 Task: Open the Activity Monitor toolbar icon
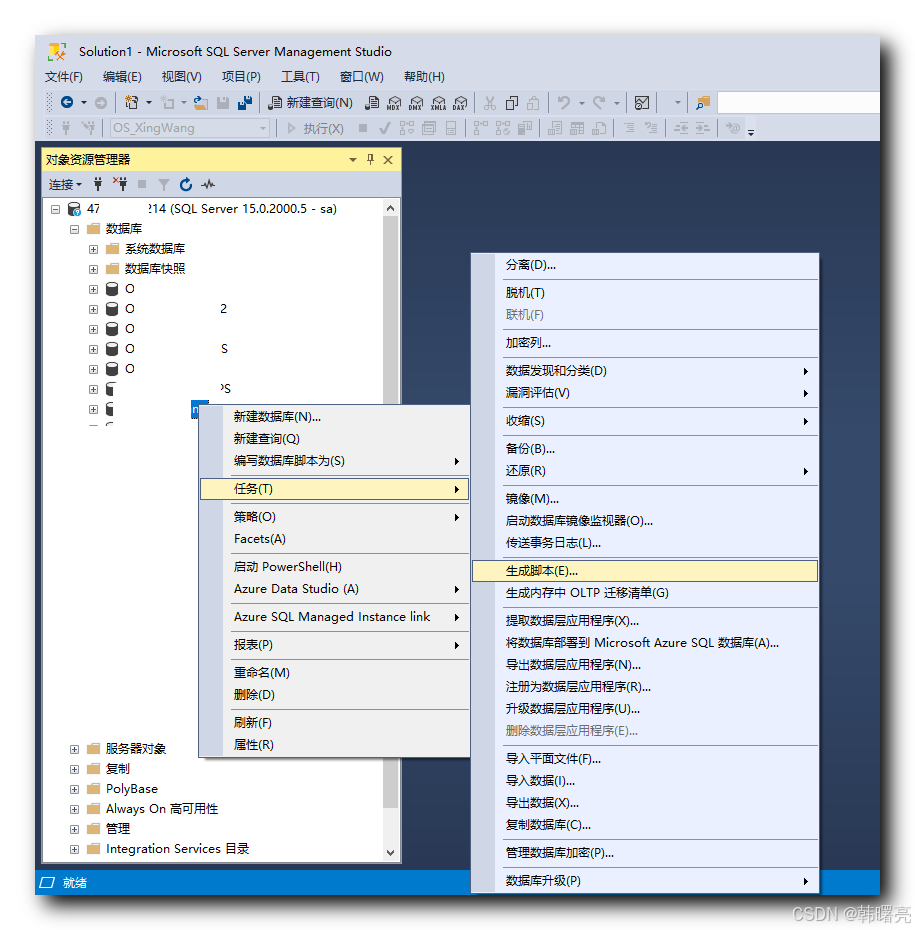click(x=642, y=103)
